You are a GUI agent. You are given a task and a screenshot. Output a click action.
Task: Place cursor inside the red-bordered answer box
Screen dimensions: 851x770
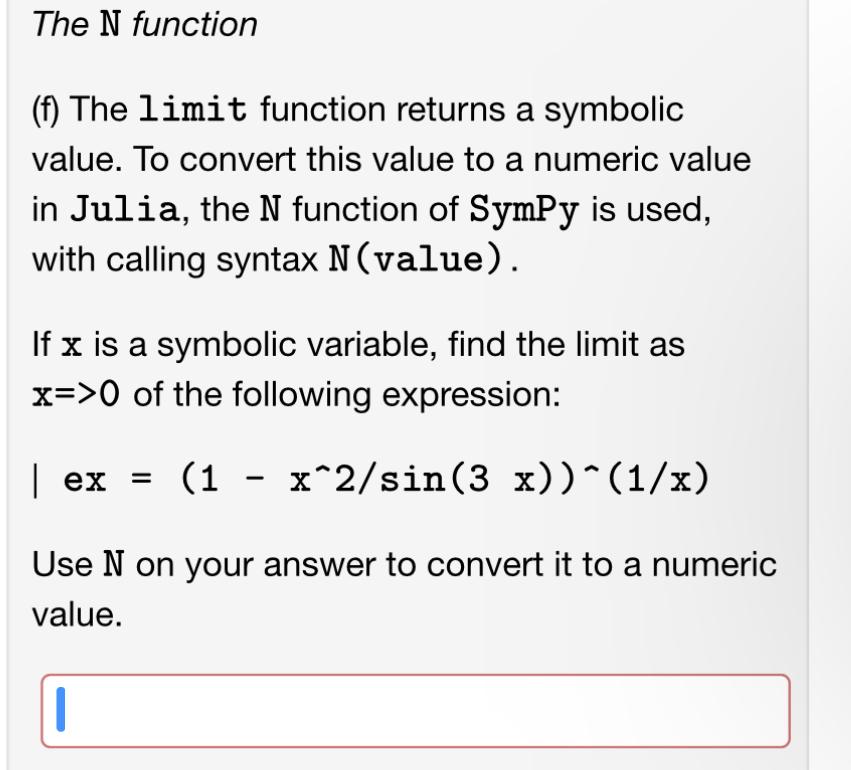[415, 711]
